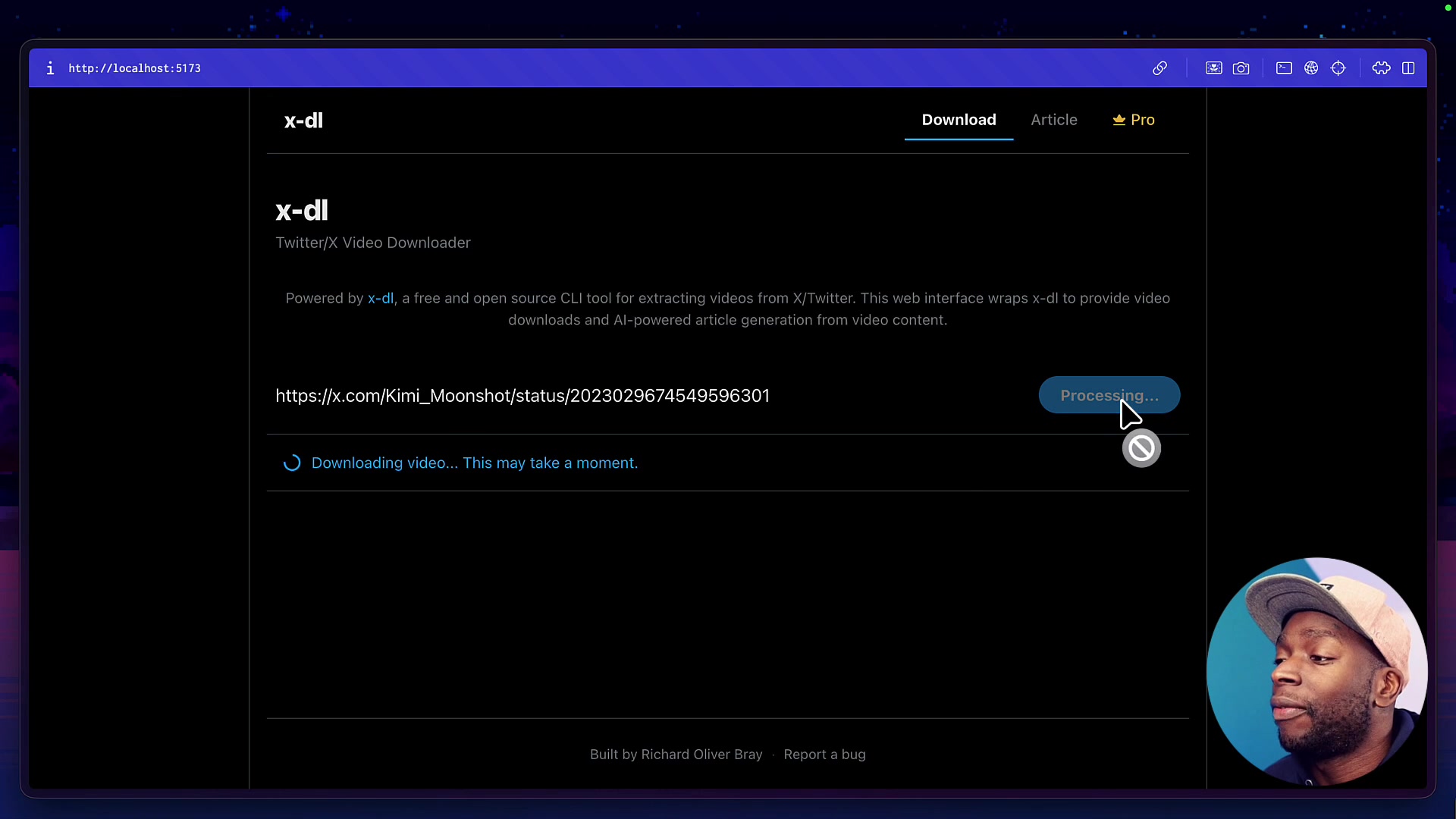Click the globe network icon

click(1311, 67)
